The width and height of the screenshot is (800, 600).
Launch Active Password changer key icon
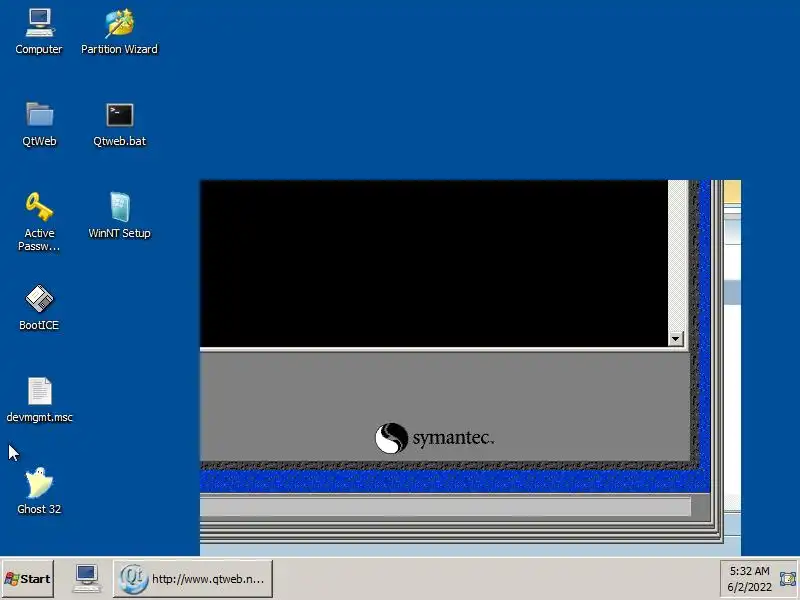pos(39,222)
